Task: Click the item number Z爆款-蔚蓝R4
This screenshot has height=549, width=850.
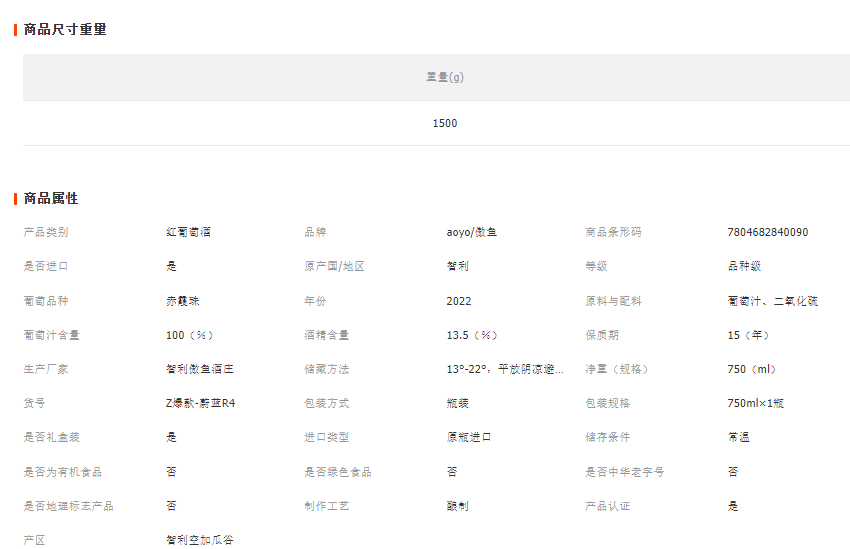Action: [x=200, y=403]
